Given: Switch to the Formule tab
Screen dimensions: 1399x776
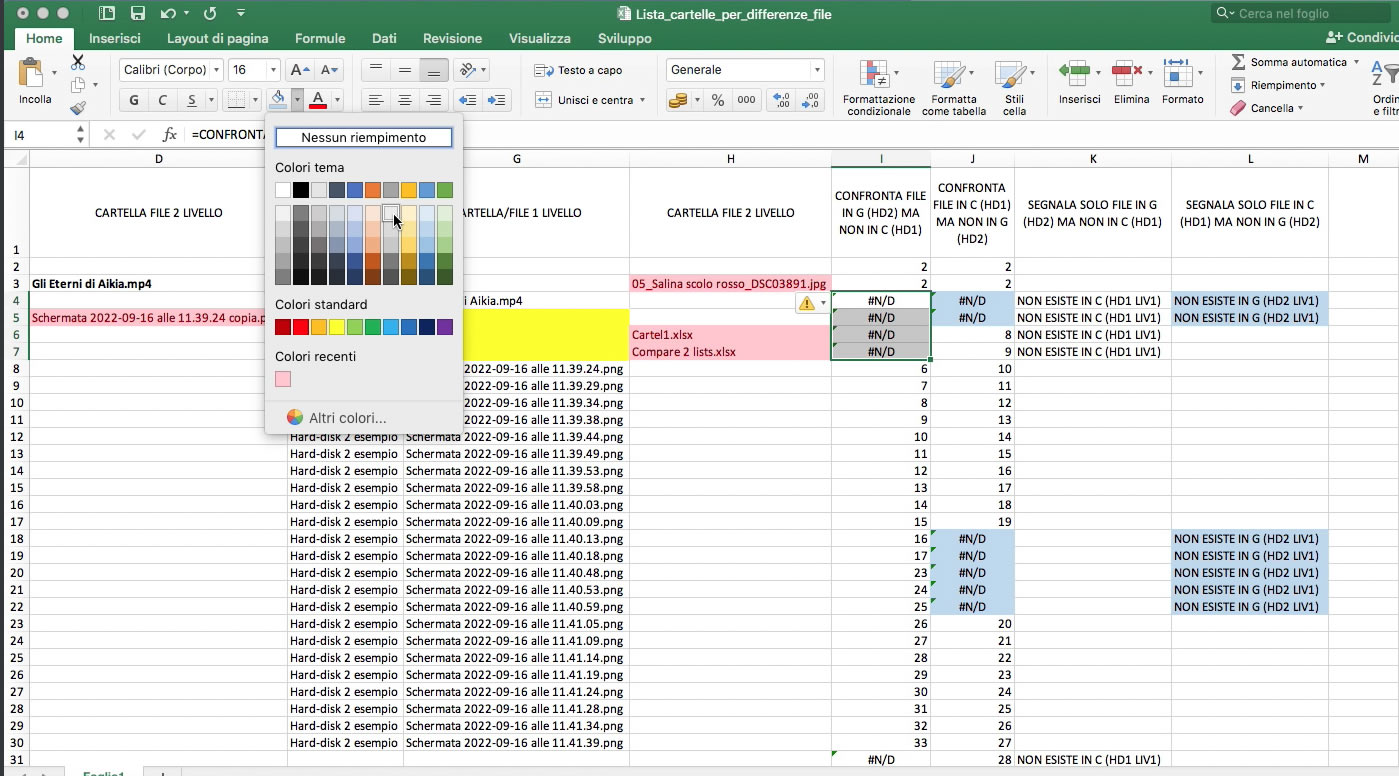Looking at the screenshot, I should click(320, 38).
